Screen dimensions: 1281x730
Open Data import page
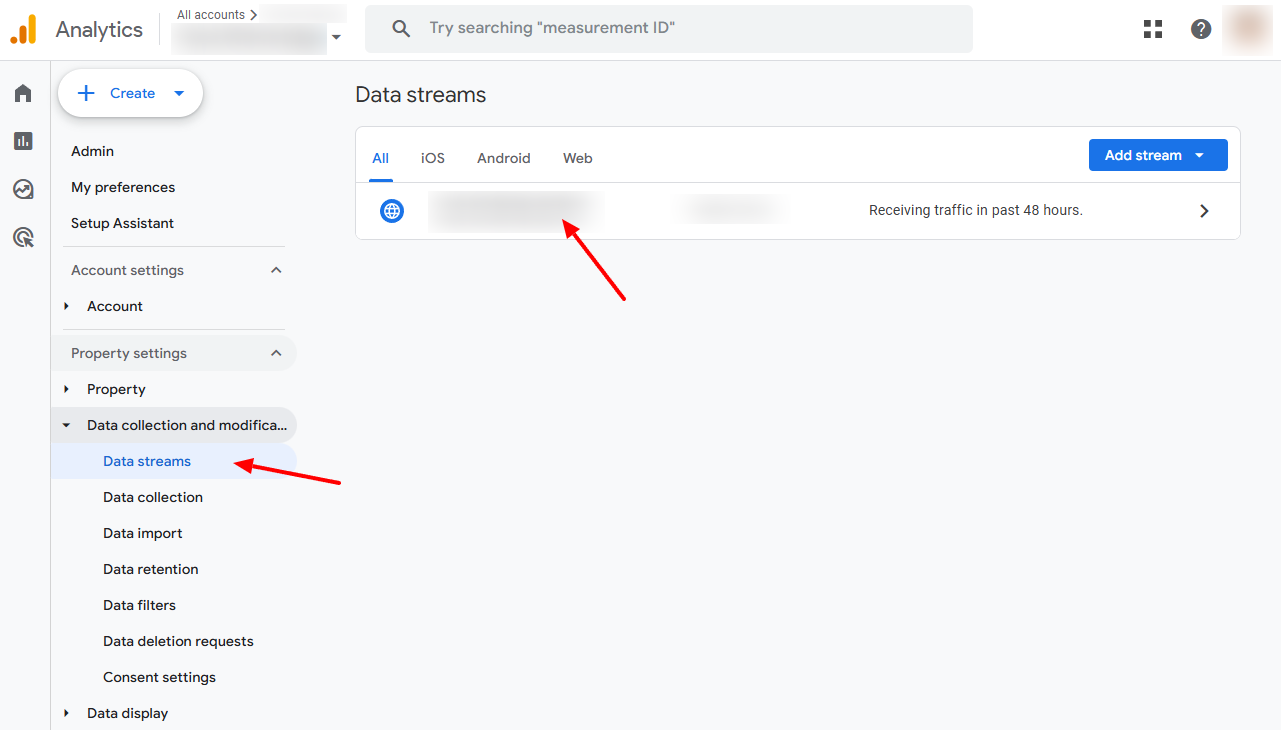click(x=143, y=533)
